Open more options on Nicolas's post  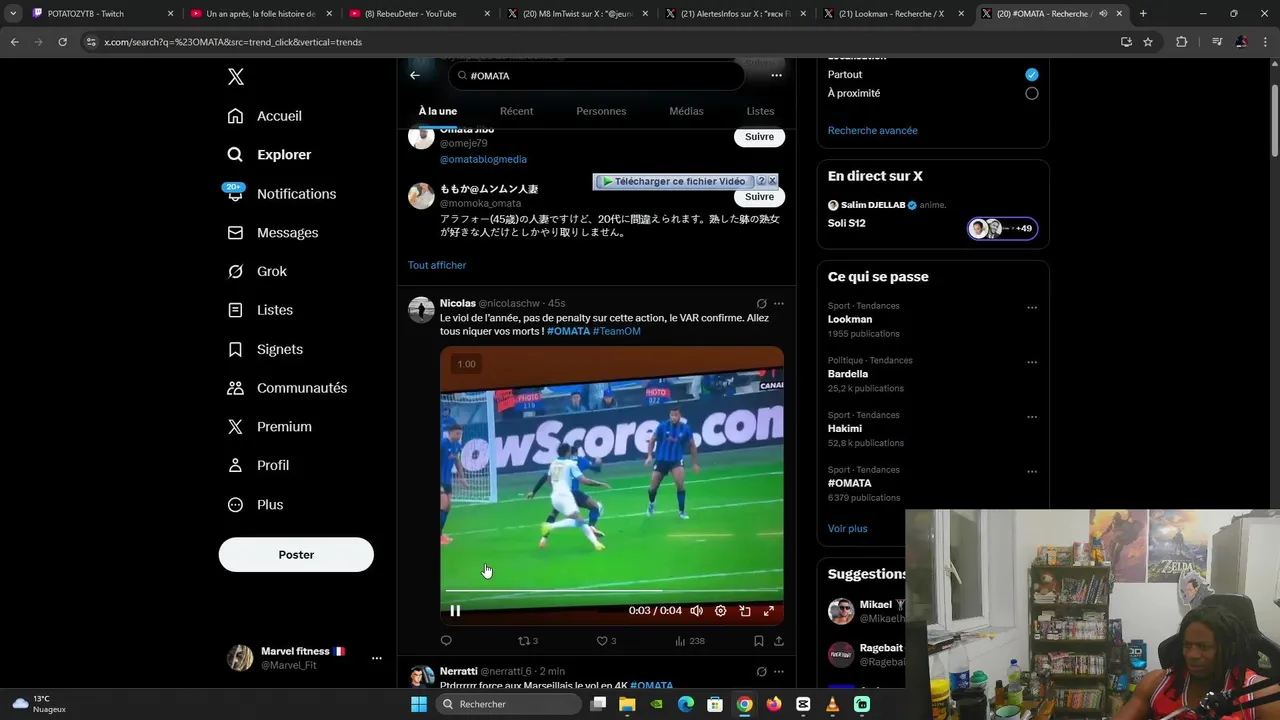(x=778, y=304)
